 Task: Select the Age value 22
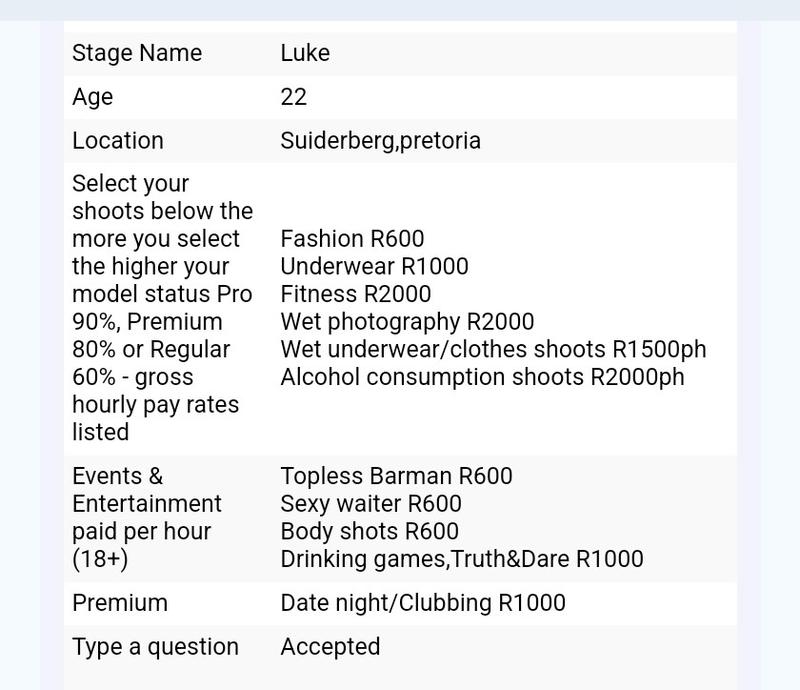(x=293, y=97)
